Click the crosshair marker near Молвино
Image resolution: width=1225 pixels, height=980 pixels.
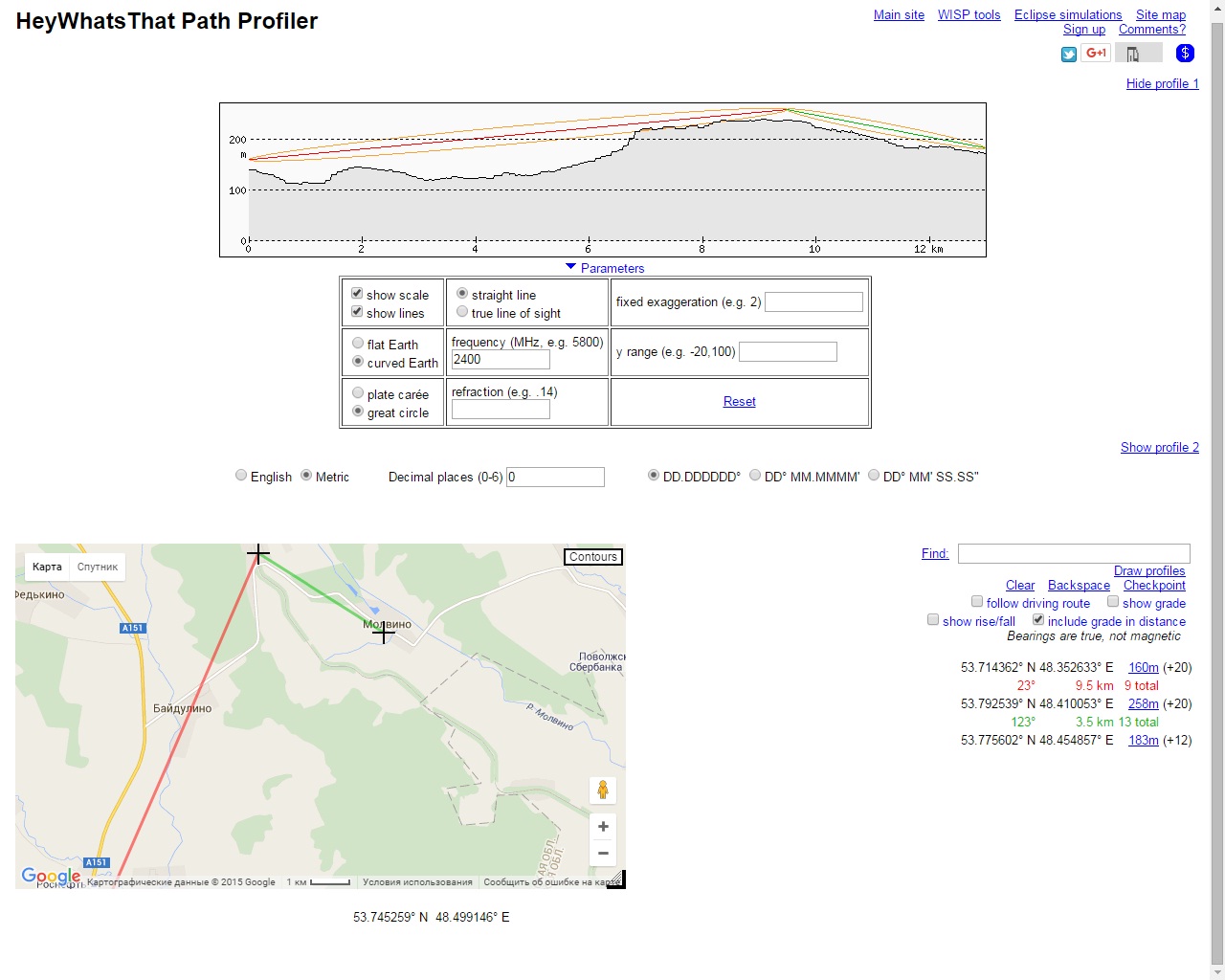(x=384, y=633)
